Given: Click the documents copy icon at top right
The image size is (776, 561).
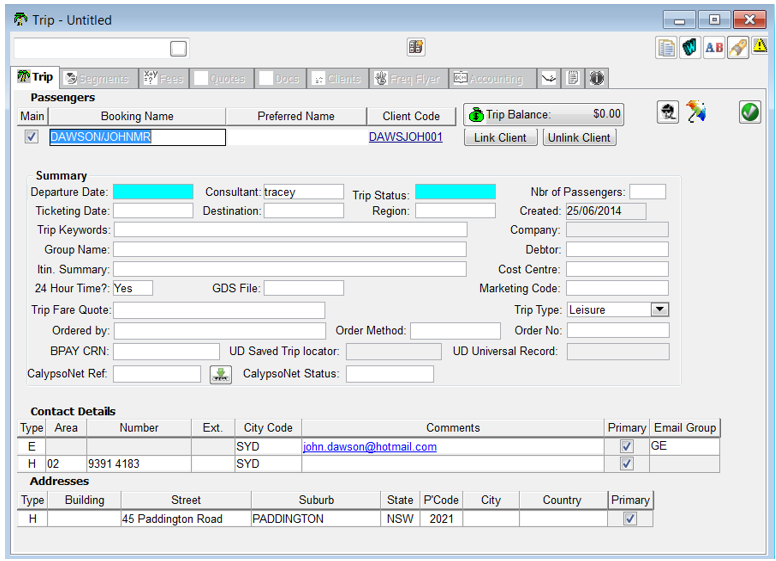Looking at the screenshot, I should point(666,48).
